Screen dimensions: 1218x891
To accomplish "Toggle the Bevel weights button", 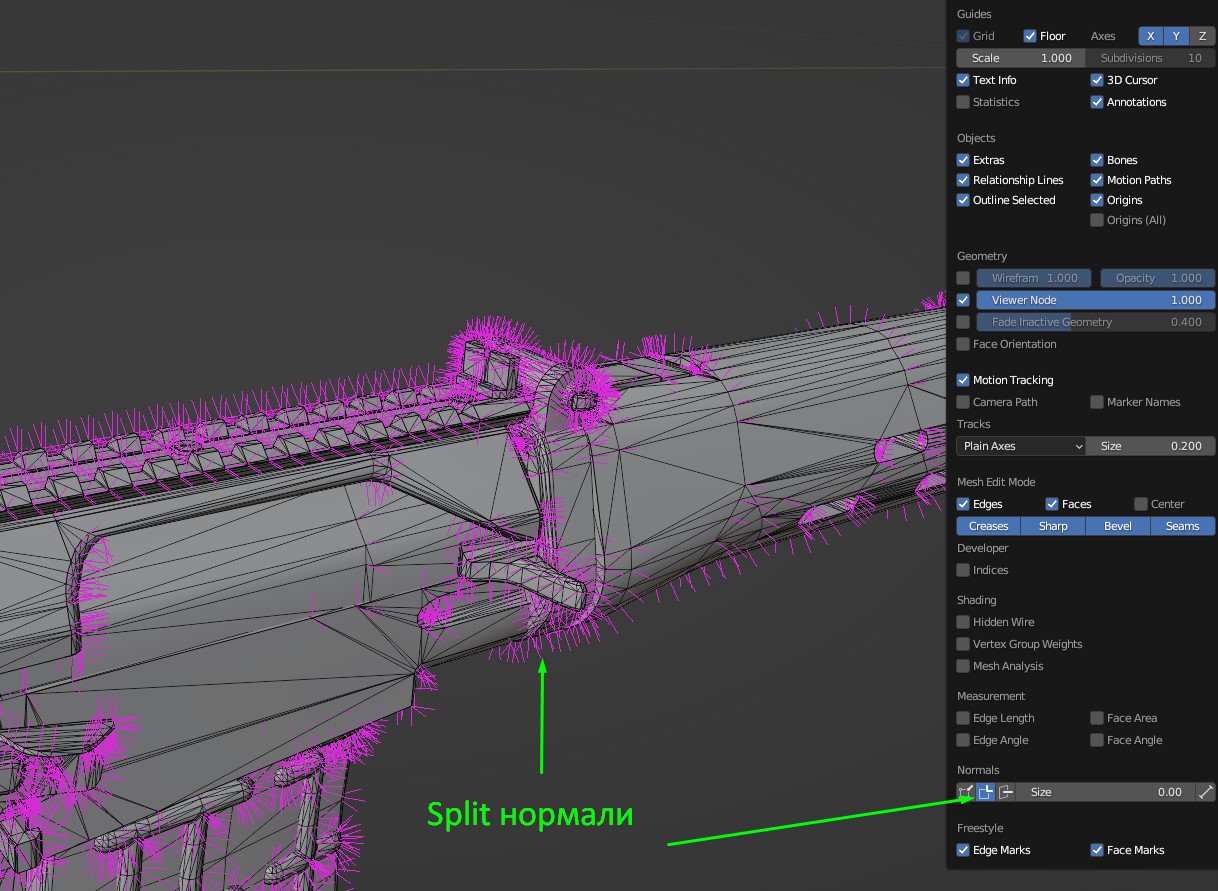I will (1118, 526).
